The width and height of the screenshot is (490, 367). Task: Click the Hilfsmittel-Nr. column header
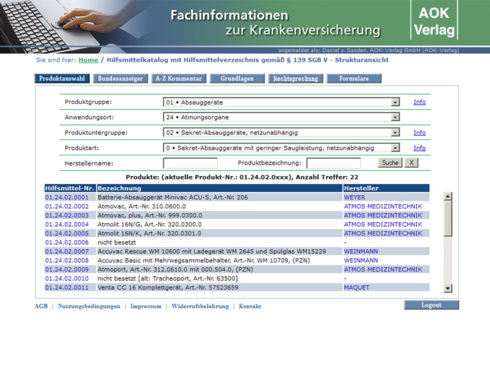coord(70,188)
